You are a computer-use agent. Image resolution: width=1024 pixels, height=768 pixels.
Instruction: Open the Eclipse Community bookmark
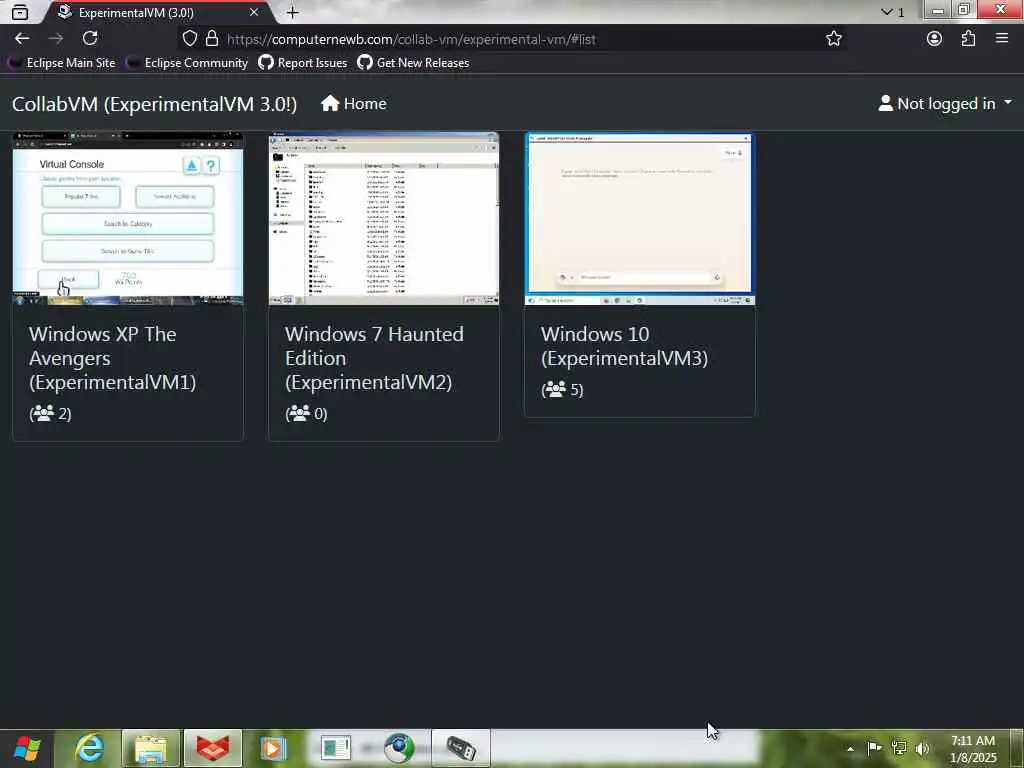coord(188,63)
